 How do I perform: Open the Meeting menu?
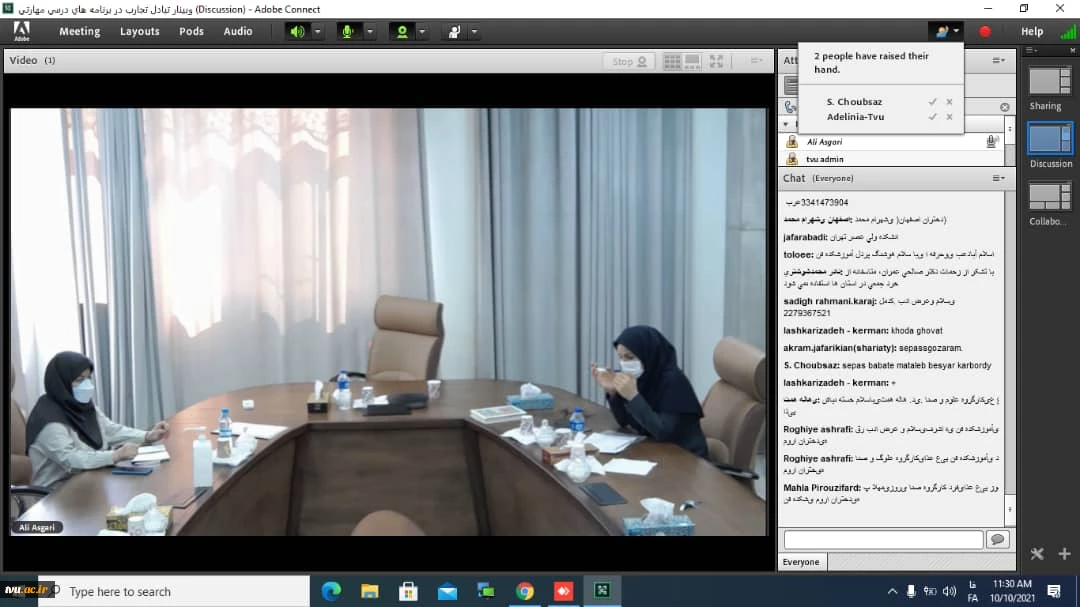tap(79, 31)
